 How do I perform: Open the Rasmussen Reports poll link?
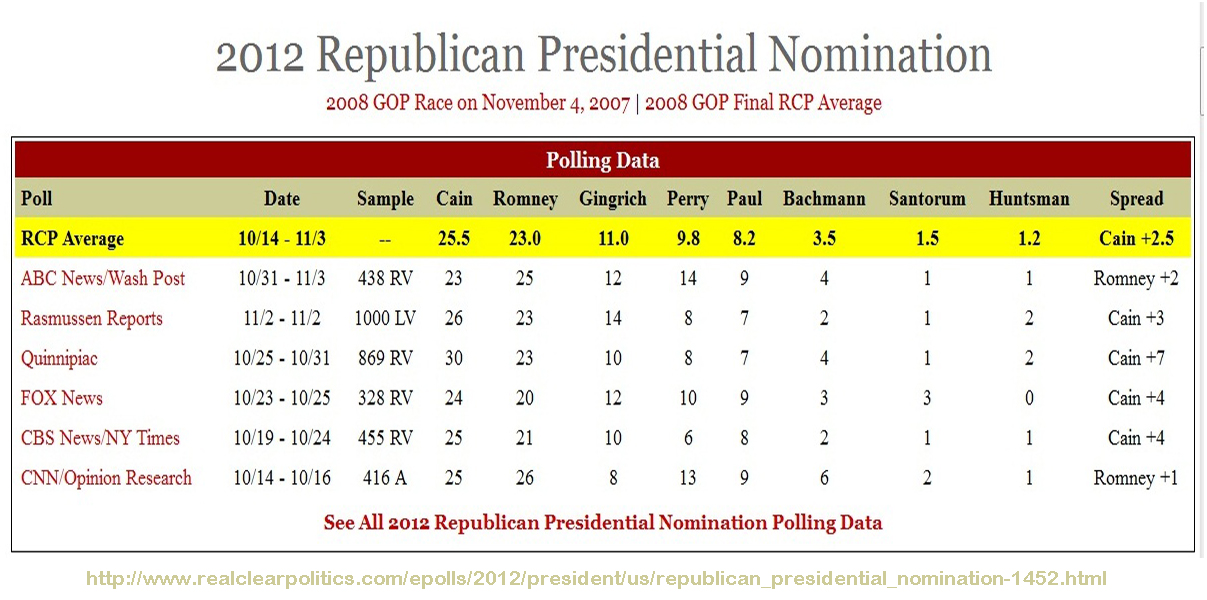[x=92, y=319]
